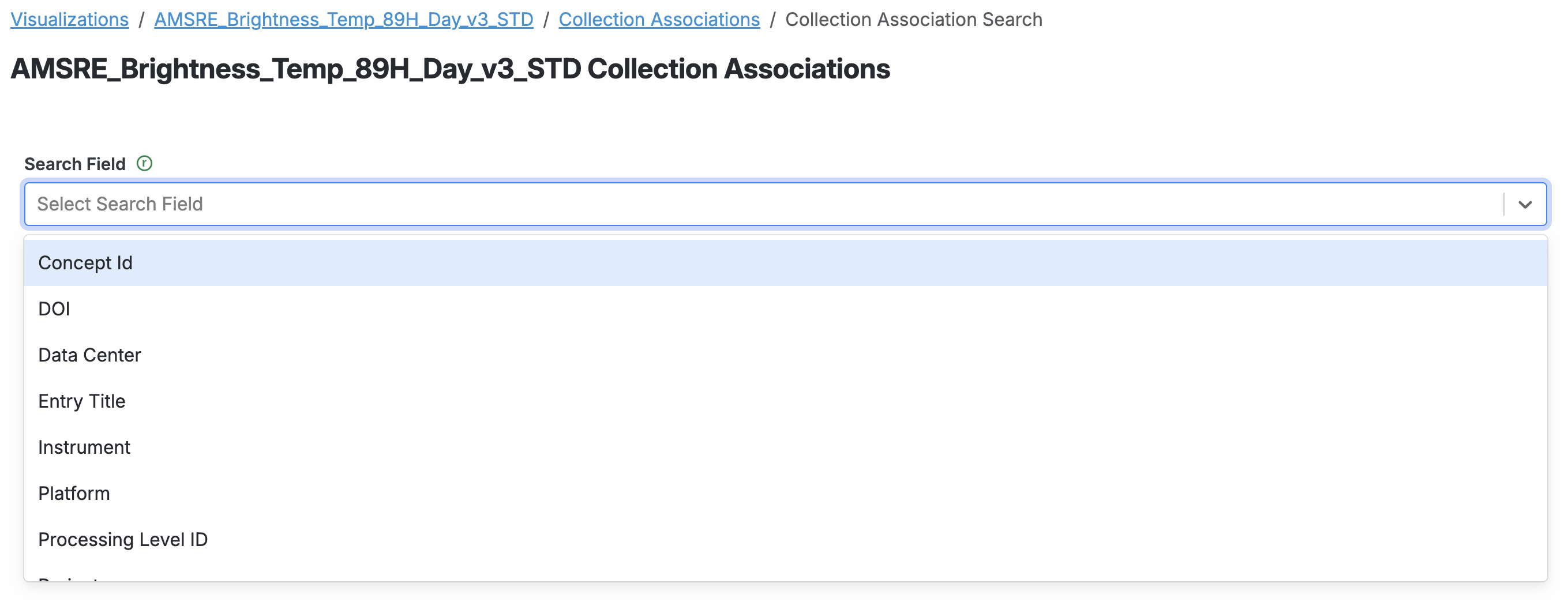This screenshot has height=602, width=1568.
Task: Select Platform in the dropdown menu
Action: click(74, 494)
